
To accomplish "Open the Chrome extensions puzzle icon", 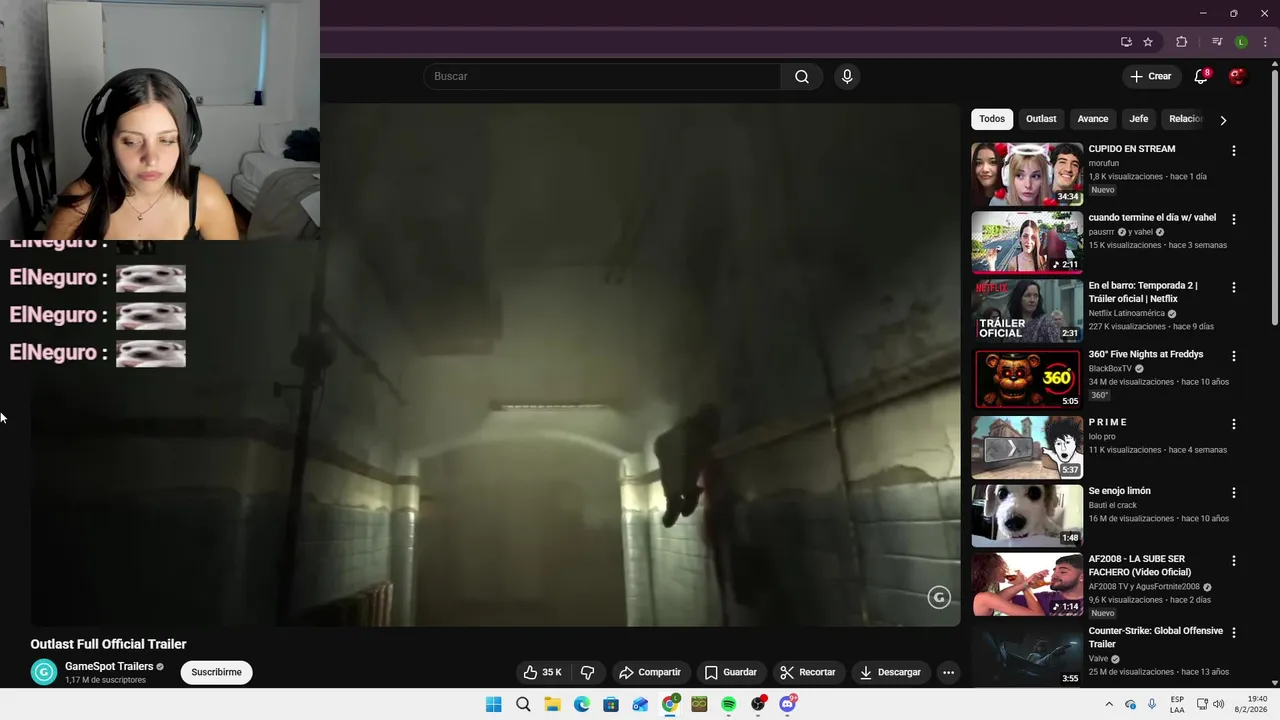I will click(1182, 42).
